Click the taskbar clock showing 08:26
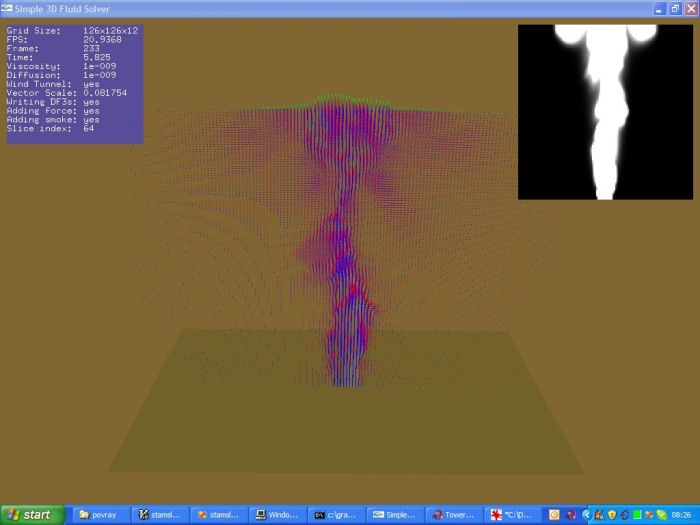700x525 pixels. [681, 515]
